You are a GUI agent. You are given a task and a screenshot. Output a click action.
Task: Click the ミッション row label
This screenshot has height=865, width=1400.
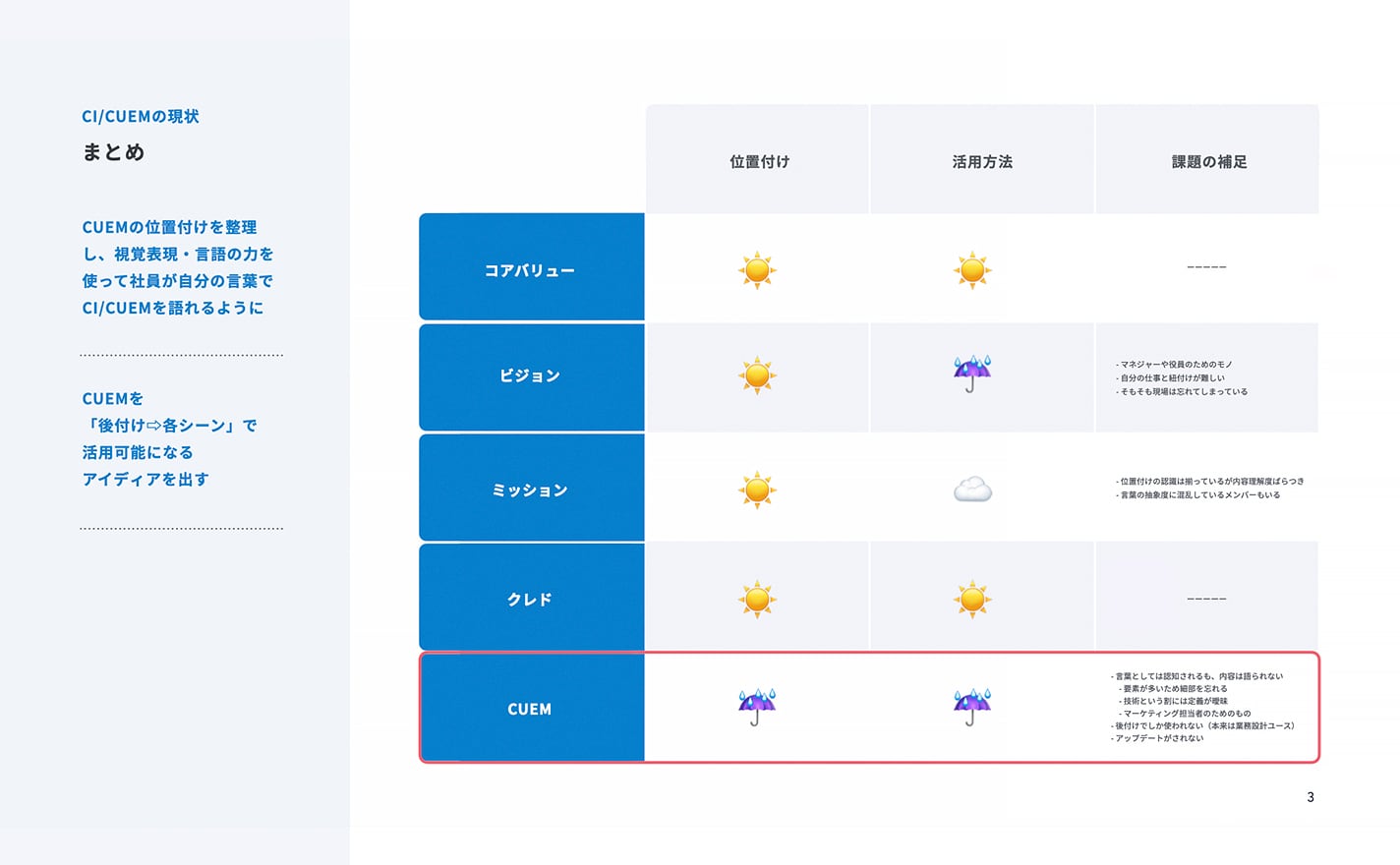click(532, 488)
